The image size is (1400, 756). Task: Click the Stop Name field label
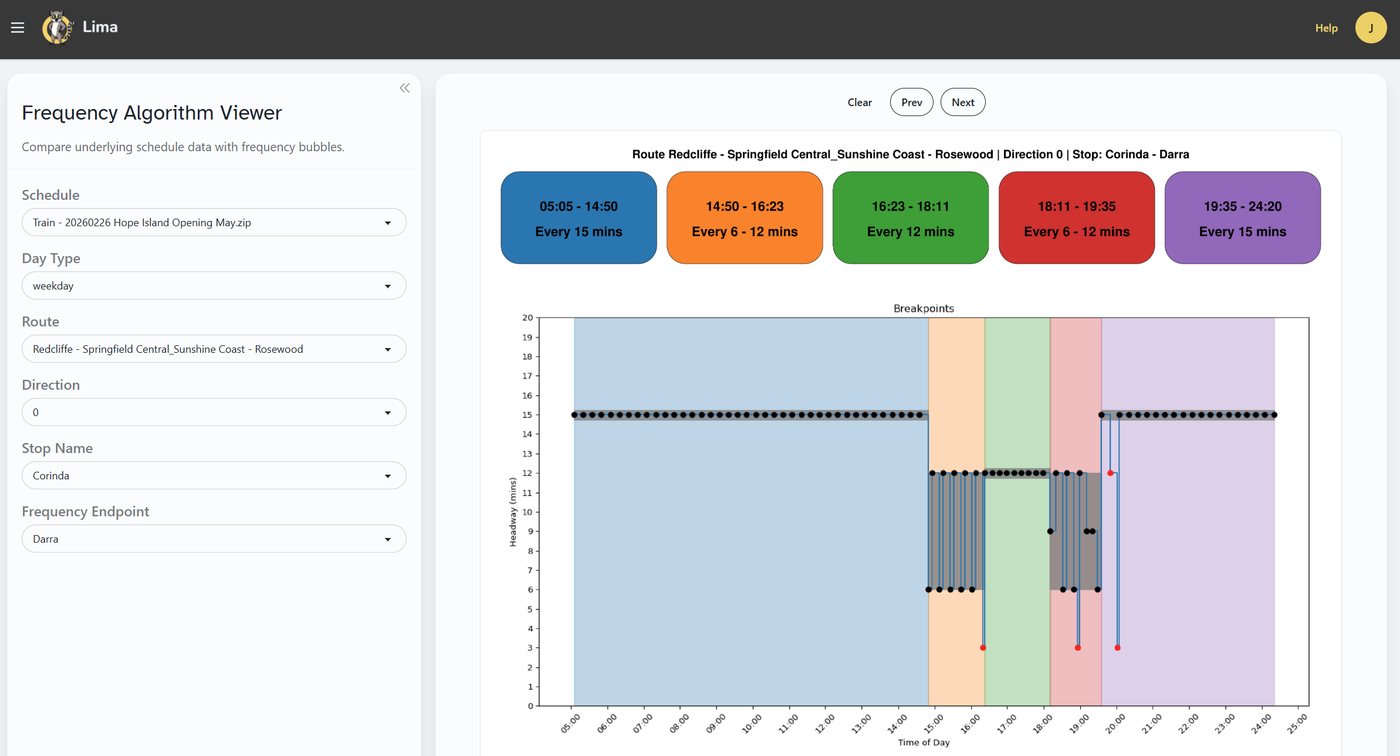click(x=57, y=448)
